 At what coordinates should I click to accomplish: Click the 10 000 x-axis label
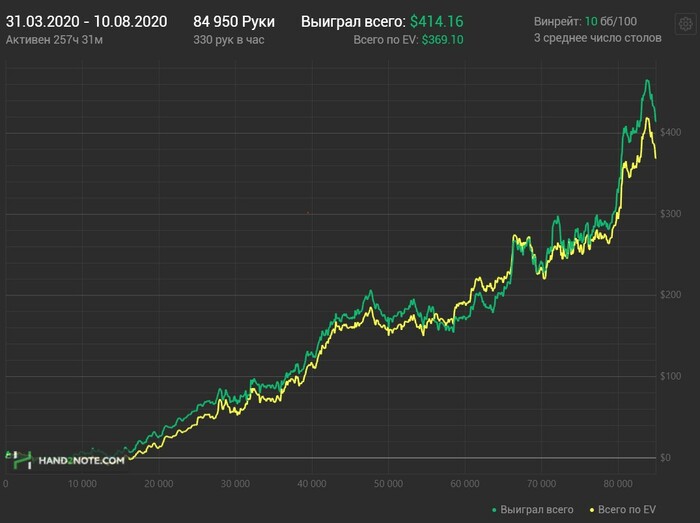(82, 484)
